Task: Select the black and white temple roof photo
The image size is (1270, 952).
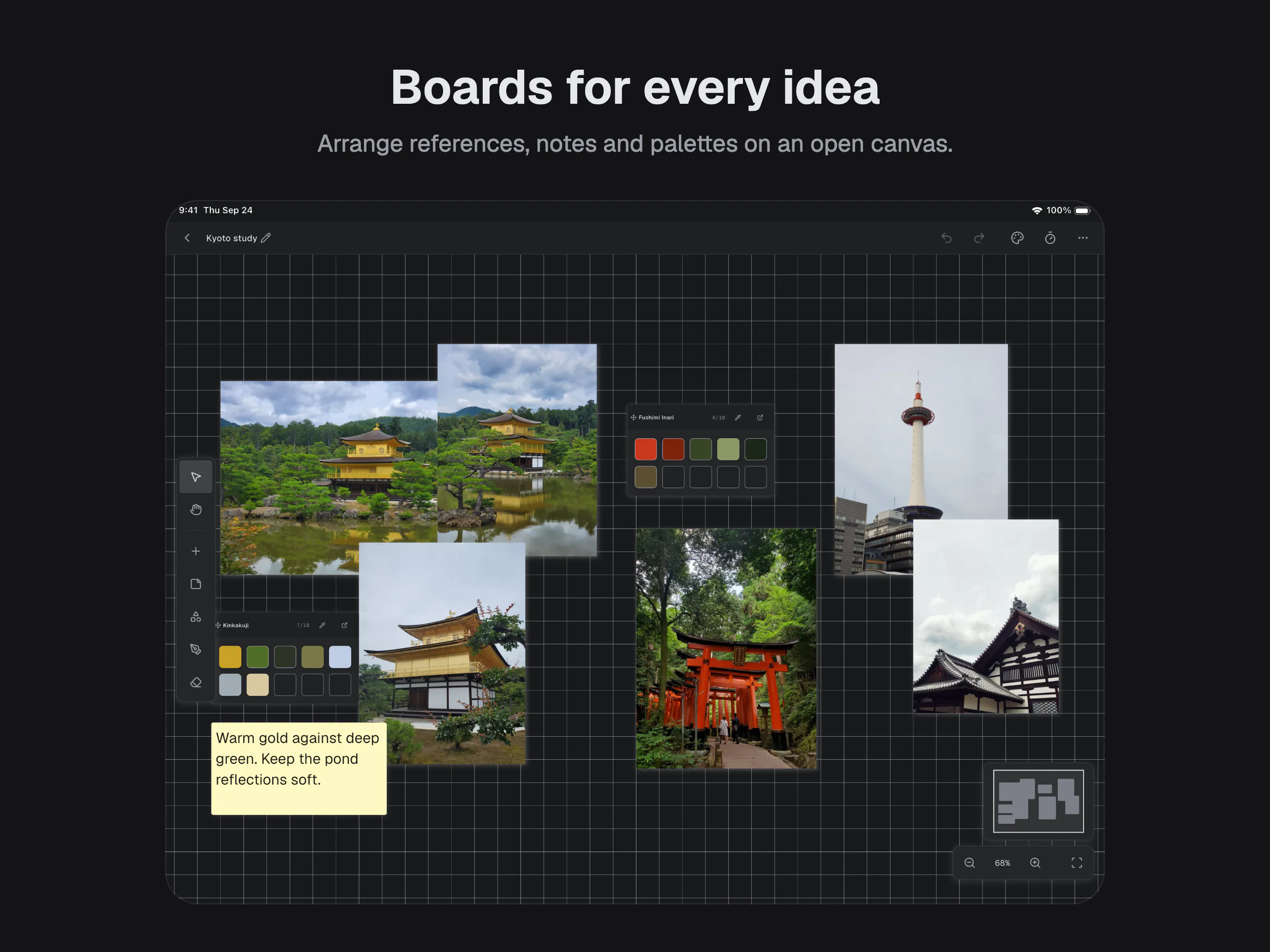Action: click(x=986, y=617)
